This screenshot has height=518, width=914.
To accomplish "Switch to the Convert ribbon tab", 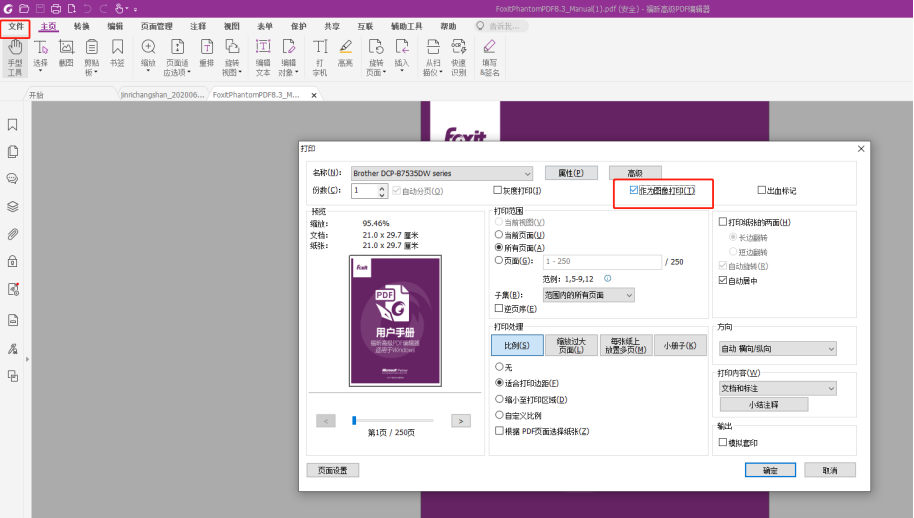I will pos(82,27).
